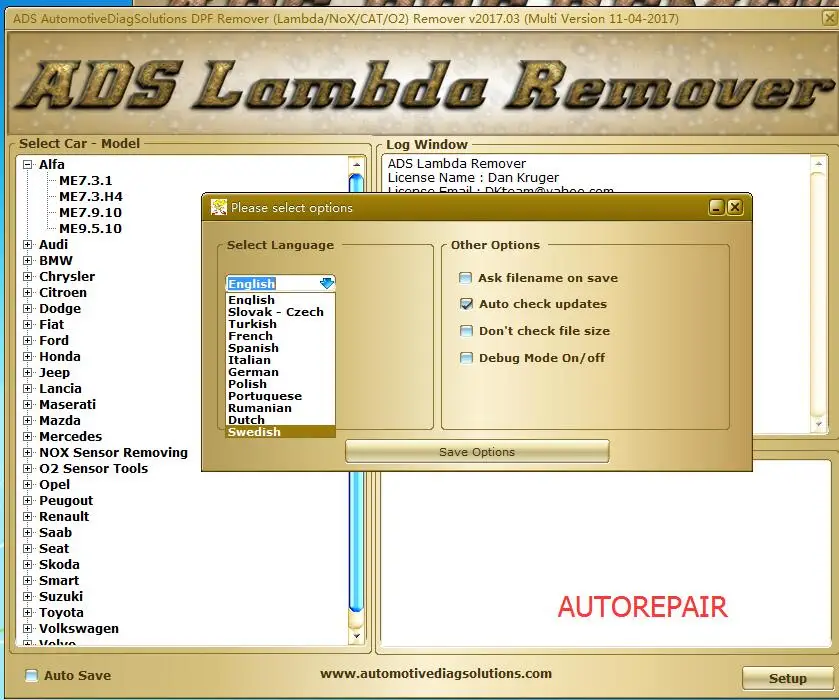This screenshot has height=700, width=839.
Task: Click the options dialog title icon
Action: point(218,207)
